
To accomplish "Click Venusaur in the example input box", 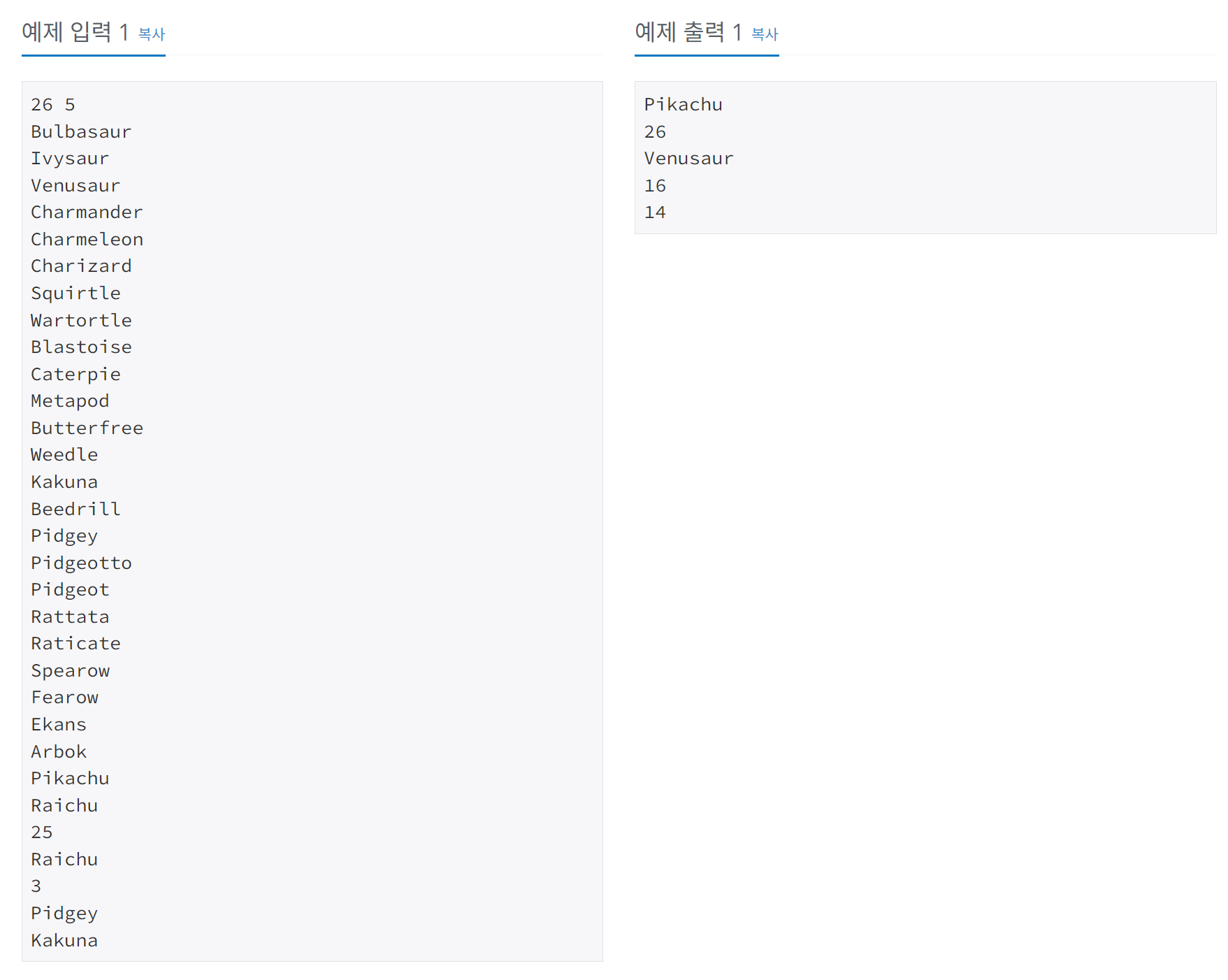I will pos(75,186).
